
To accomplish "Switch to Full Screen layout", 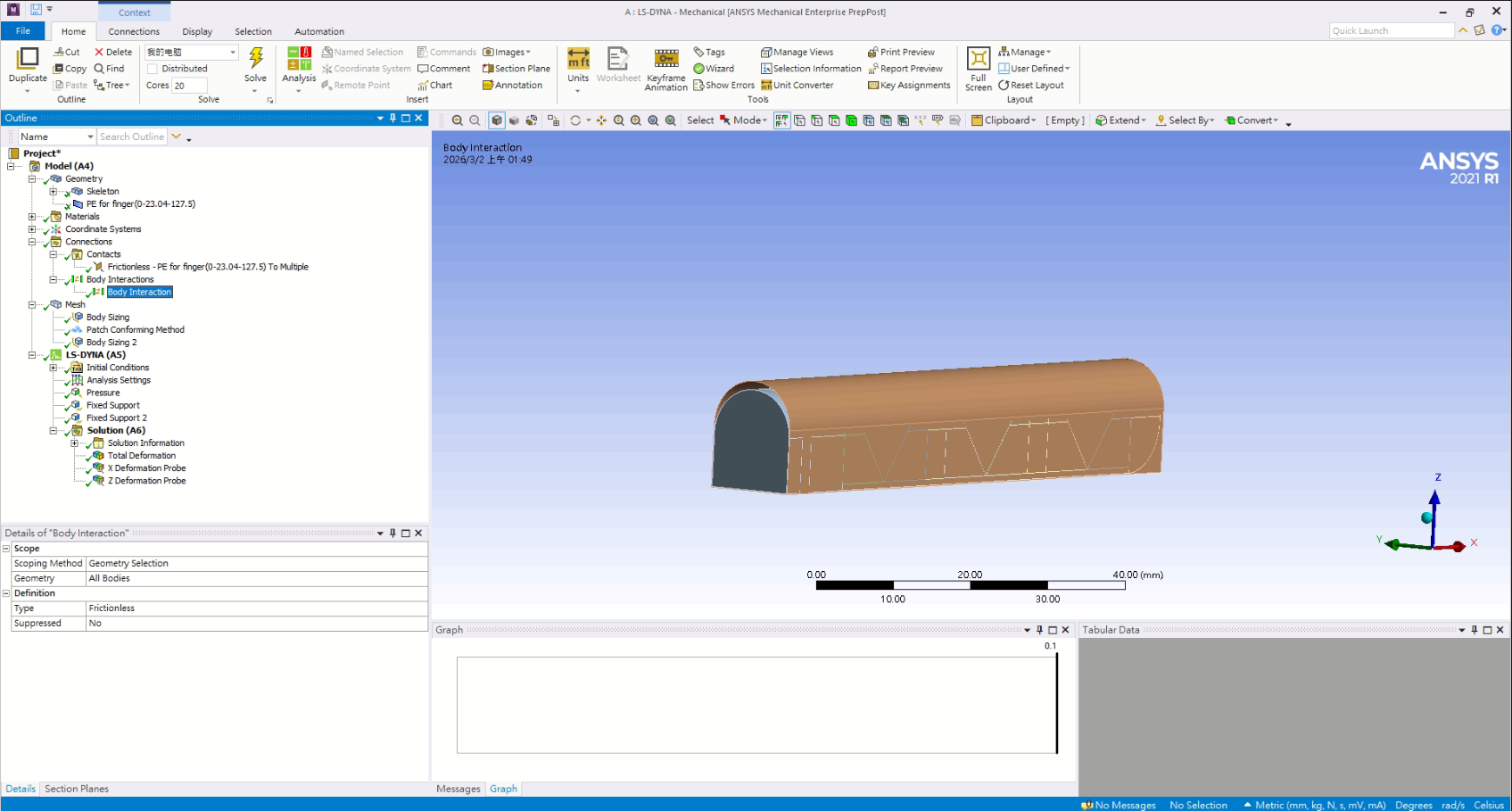I will 979,60.
